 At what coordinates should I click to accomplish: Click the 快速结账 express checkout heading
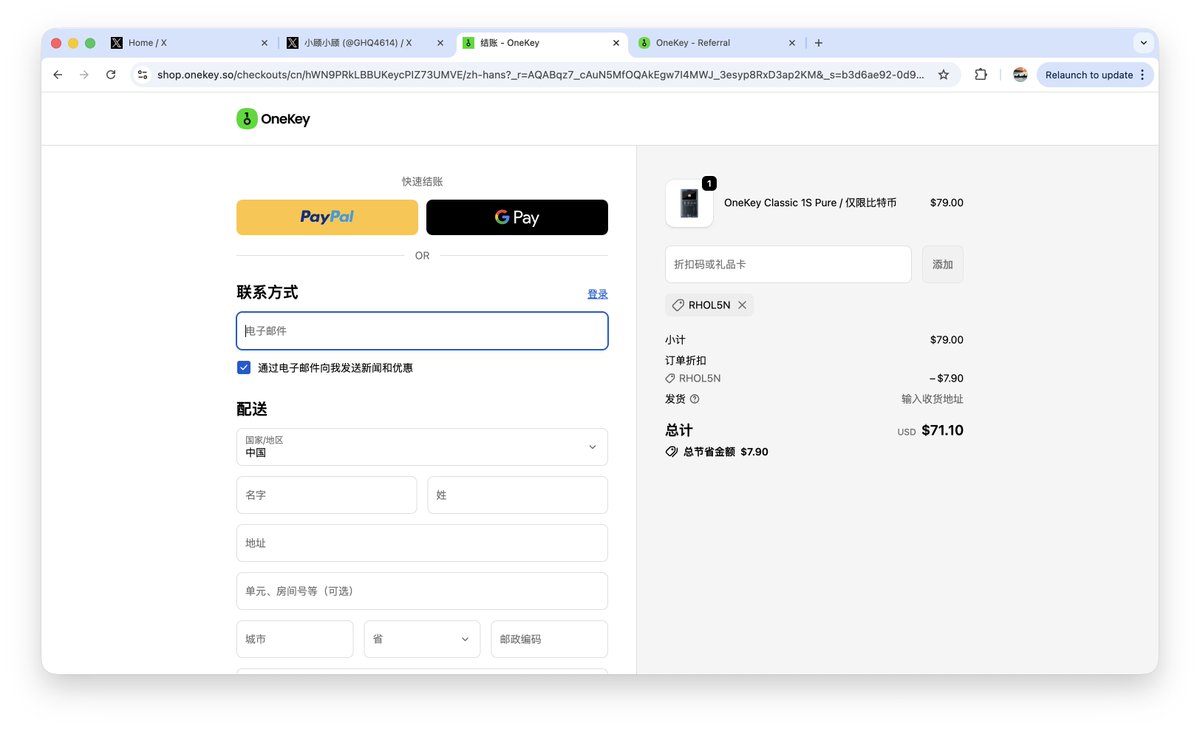click(x=422, y=182)
